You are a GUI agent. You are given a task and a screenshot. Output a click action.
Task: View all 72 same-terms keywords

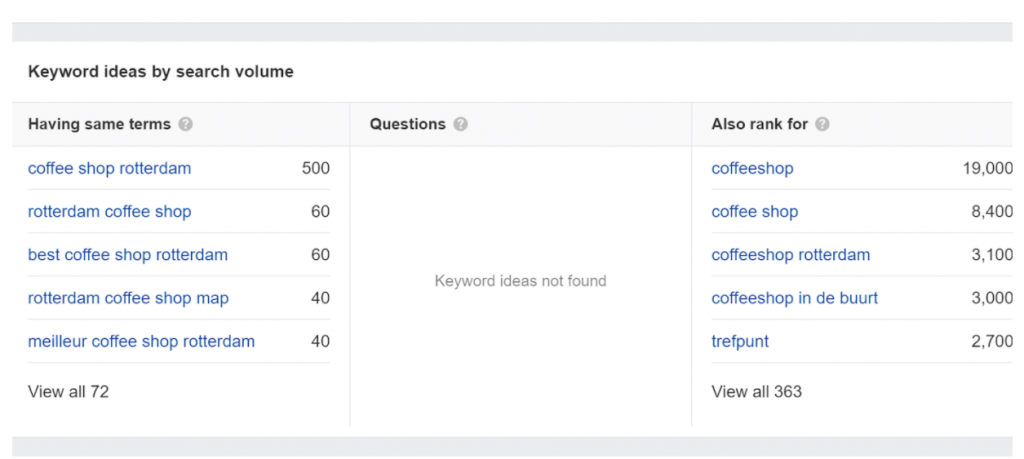click(x=69, y=392)
